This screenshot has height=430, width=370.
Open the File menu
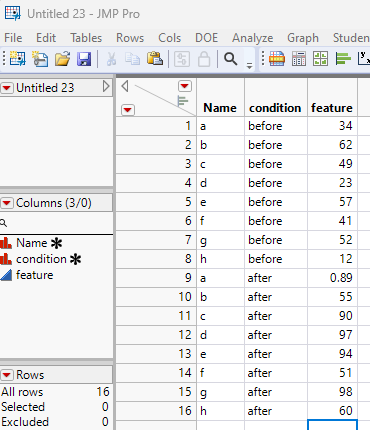pyautogui.click(x=13, y=38)
